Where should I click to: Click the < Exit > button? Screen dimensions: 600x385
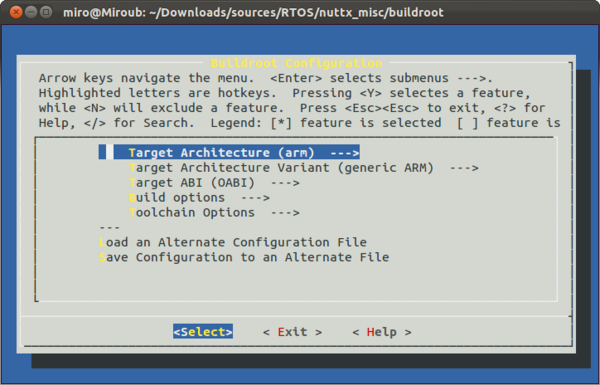click(292, 332)
